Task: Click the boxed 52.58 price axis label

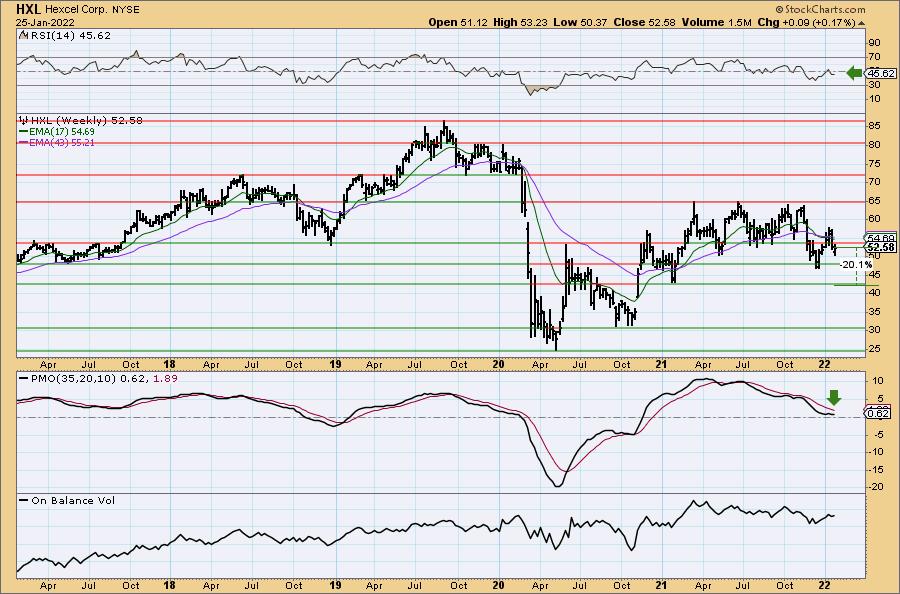Action: coord(881,247)
